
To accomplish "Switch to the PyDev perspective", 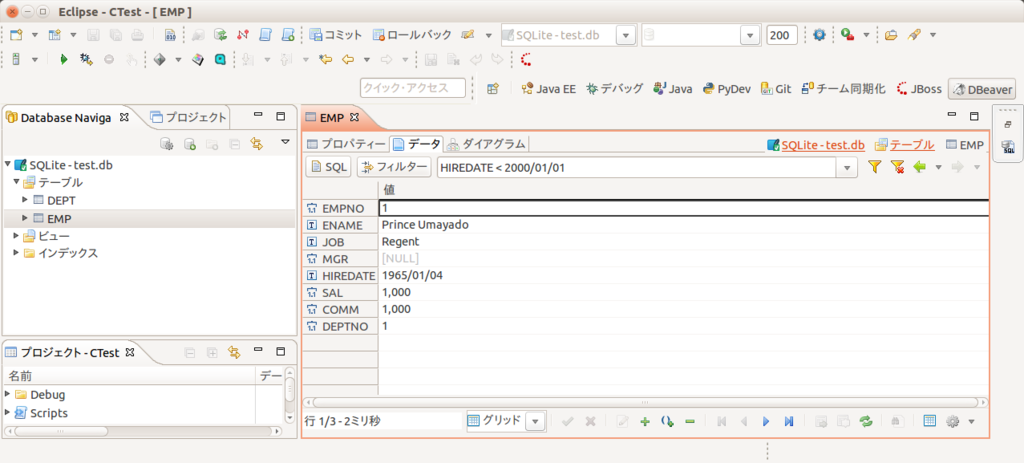I will click(x=726, y=89).
